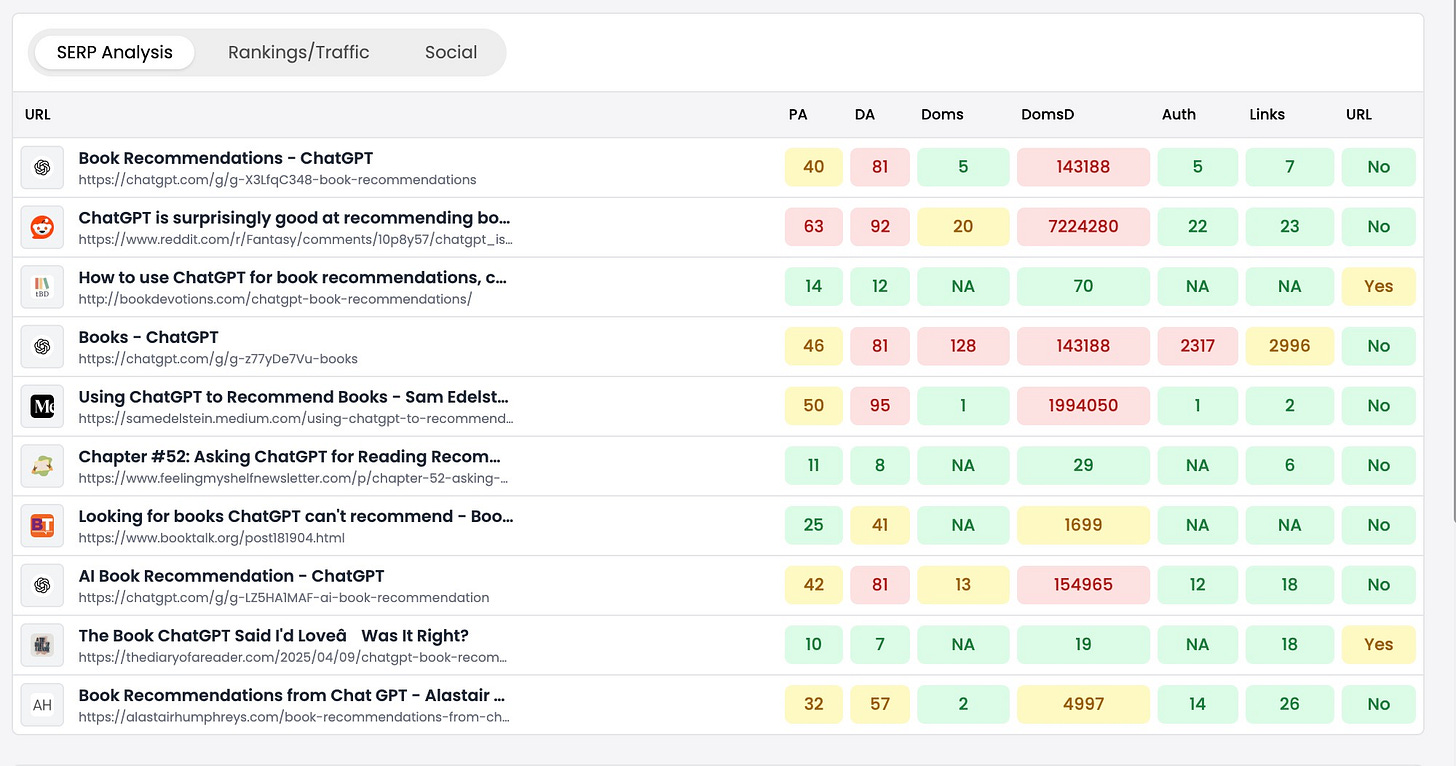The image size is (1456, 766).
Task: Click the BookTalk BT favicon
Action: [42, 526]
